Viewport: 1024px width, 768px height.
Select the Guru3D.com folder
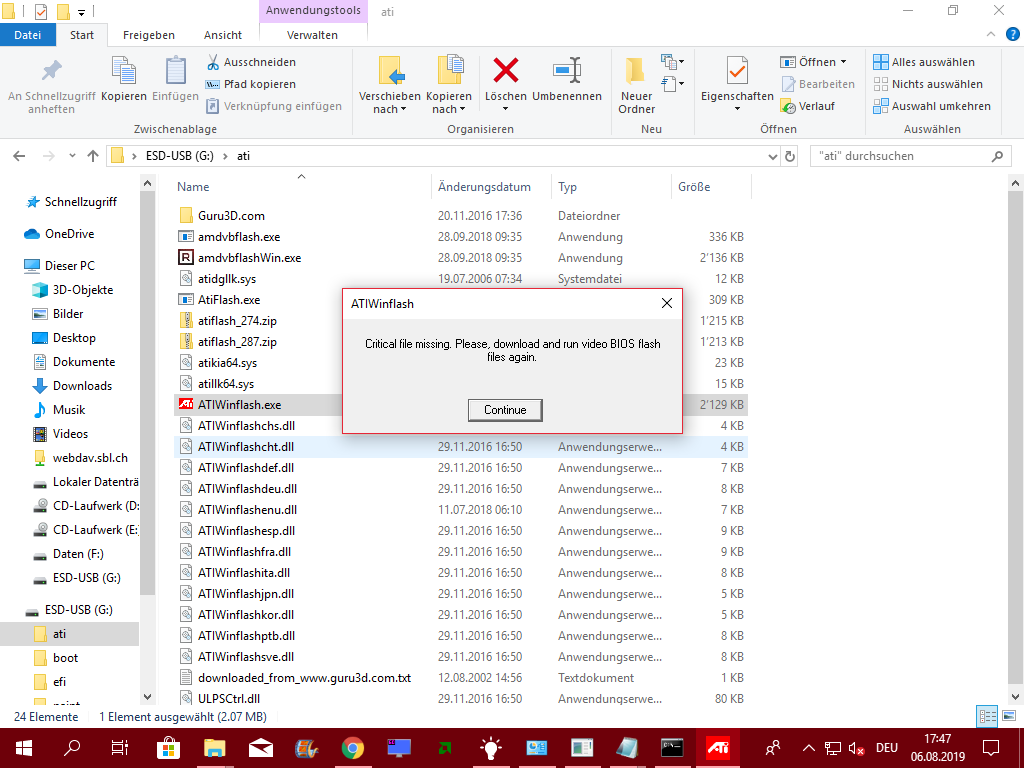231,216
